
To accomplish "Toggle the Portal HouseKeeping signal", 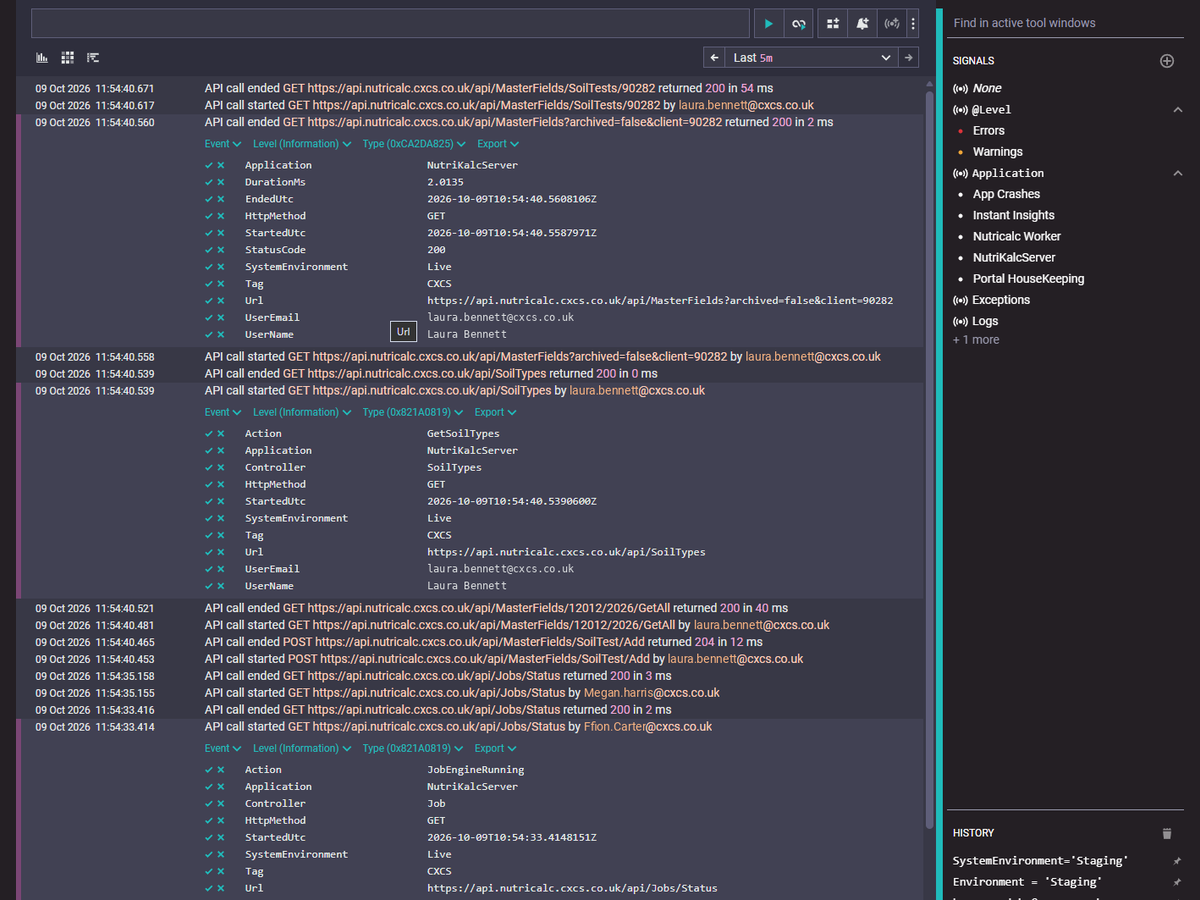I will [1028, 279].
